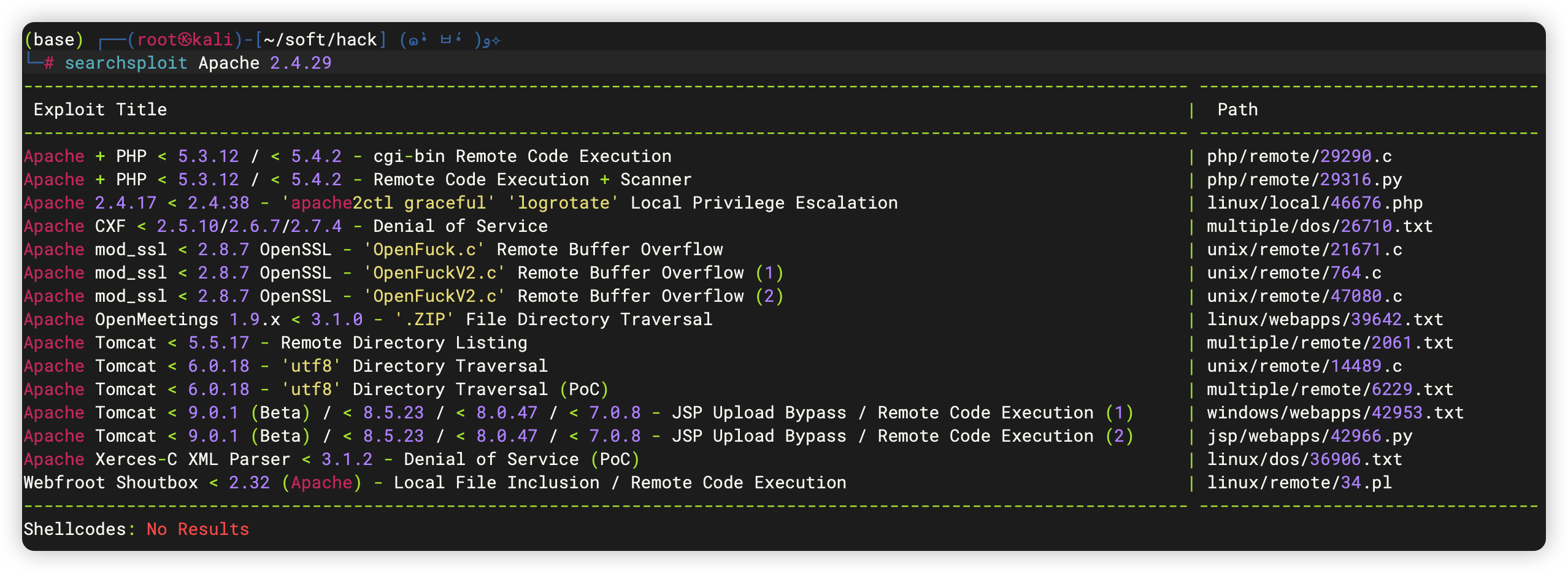The width and height of the screenshot is (1568, 573).
Task: Click the Exploit Title column header
Action: pyautogui.click(x=100, y=110)
